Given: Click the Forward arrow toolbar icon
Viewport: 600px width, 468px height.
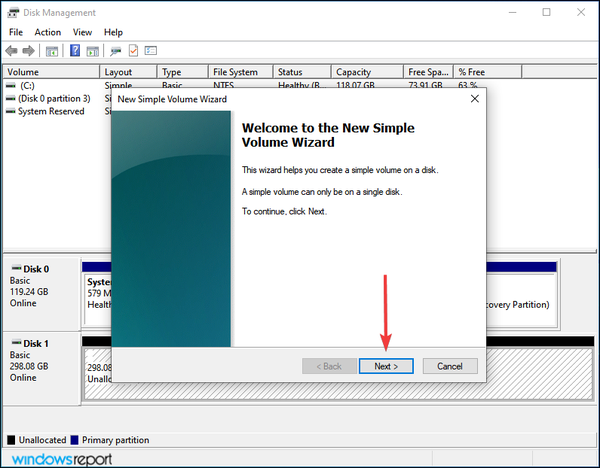Looking at the screenshot, I should [x=29, y=51].
